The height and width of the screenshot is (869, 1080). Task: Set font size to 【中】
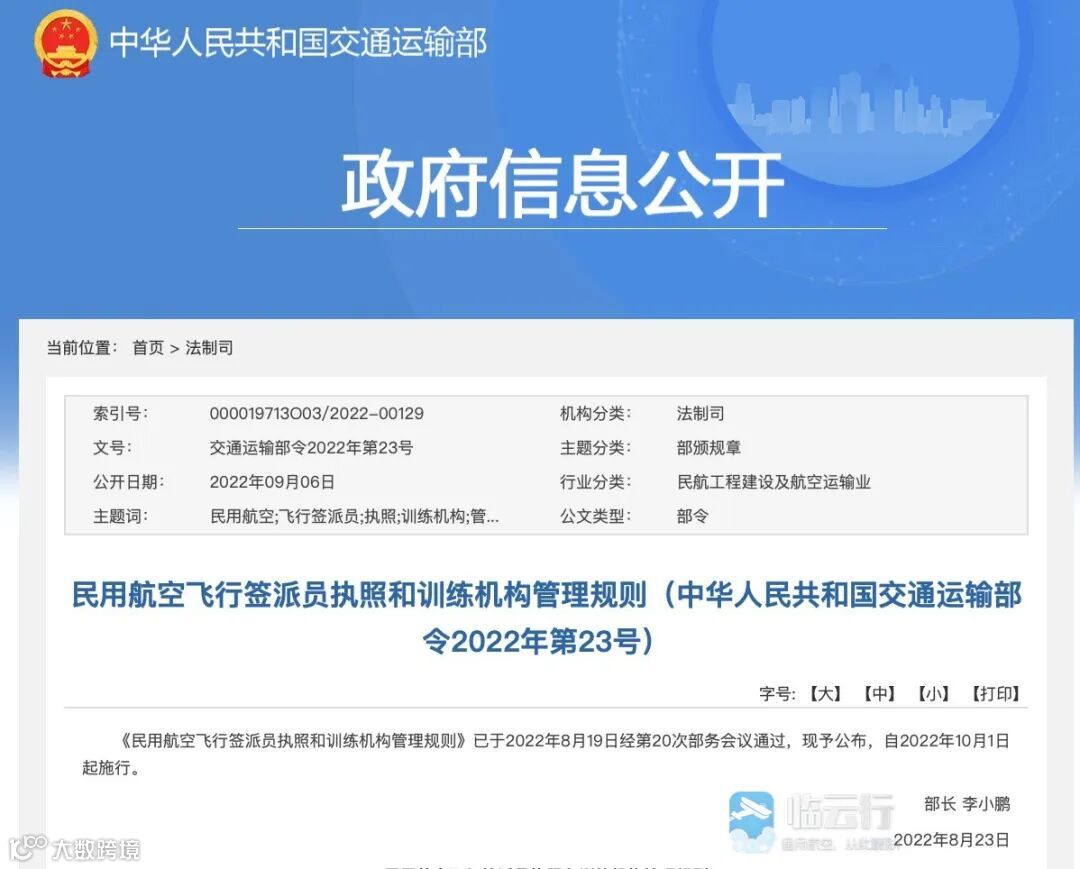tap(880, 693)
